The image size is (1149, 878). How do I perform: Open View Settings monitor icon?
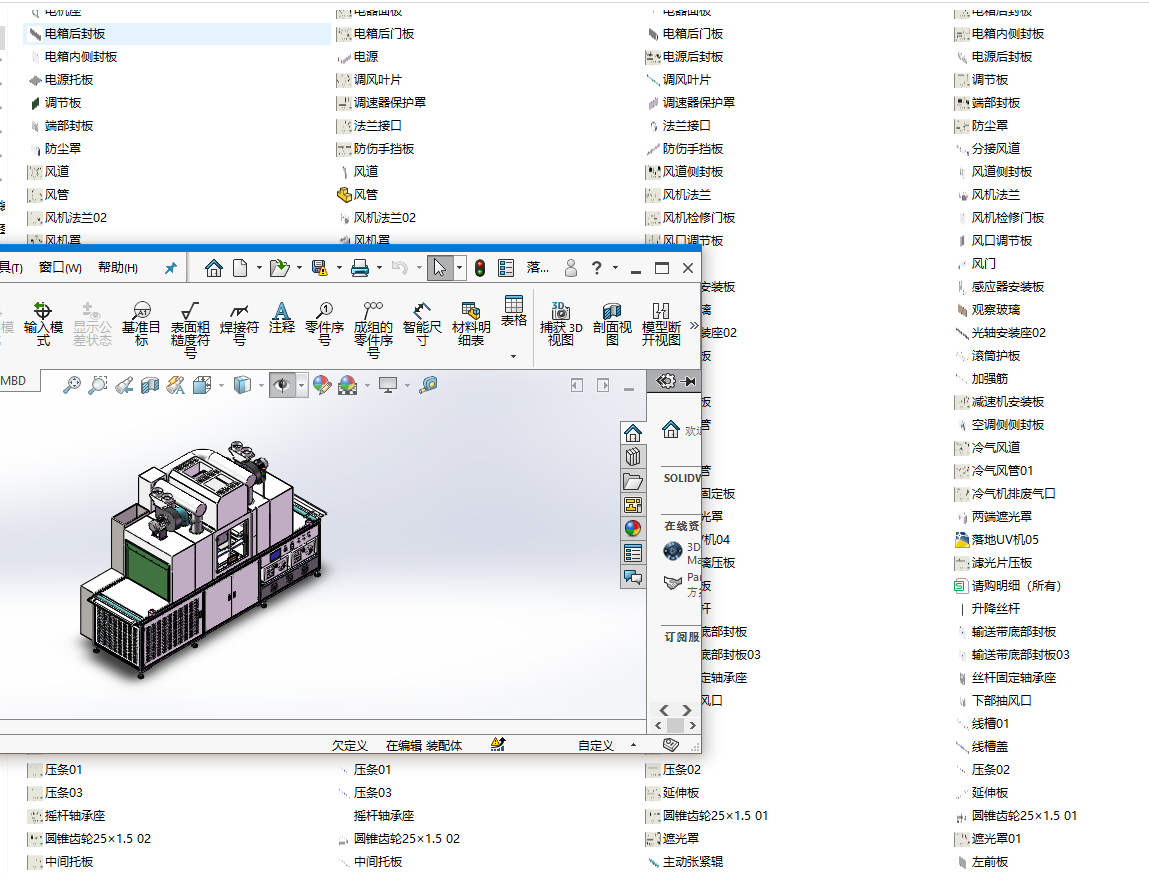pyautogui.click(x=388, y=385)
